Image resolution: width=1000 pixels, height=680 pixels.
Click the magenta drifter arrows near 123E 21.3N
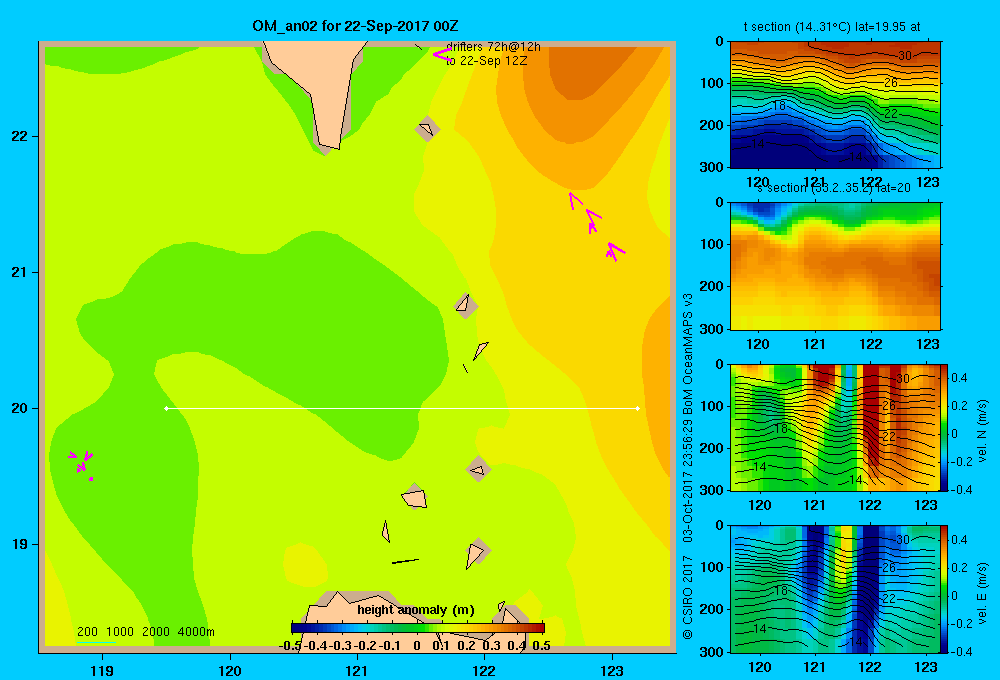click(597, 227)
